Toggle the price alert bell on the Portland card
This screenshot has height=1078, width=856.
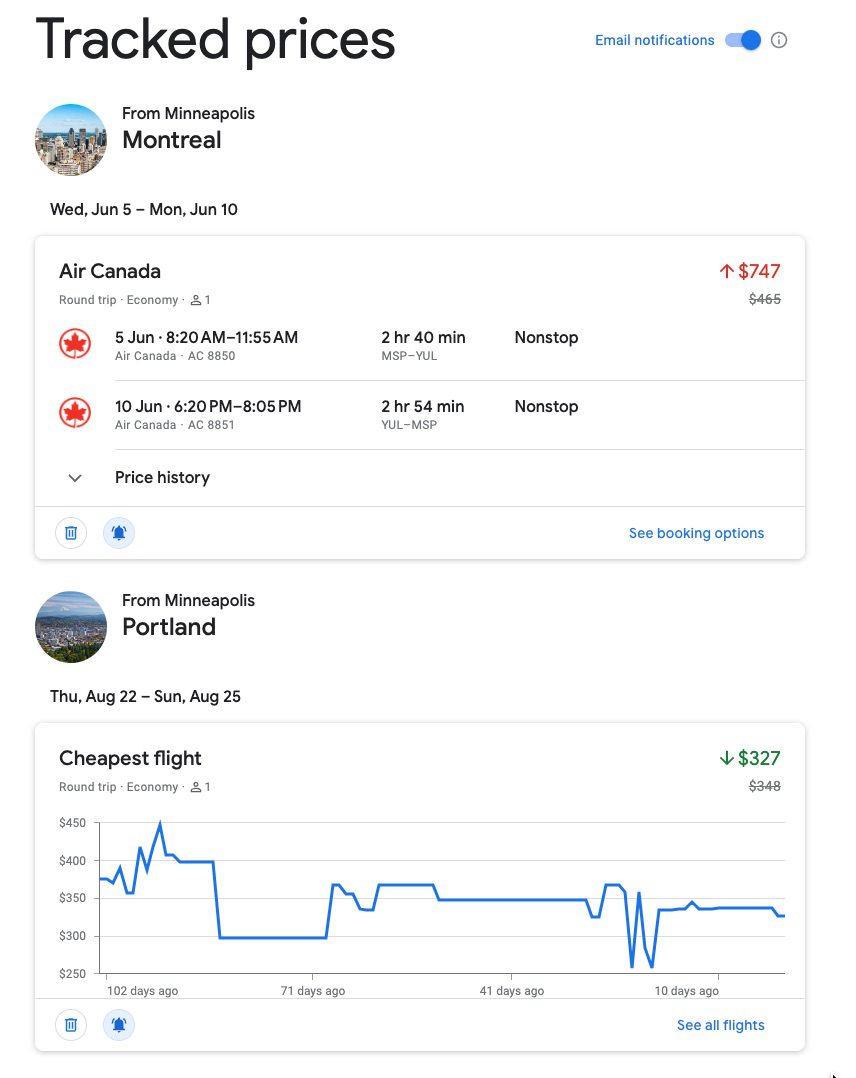[119, 1025]
